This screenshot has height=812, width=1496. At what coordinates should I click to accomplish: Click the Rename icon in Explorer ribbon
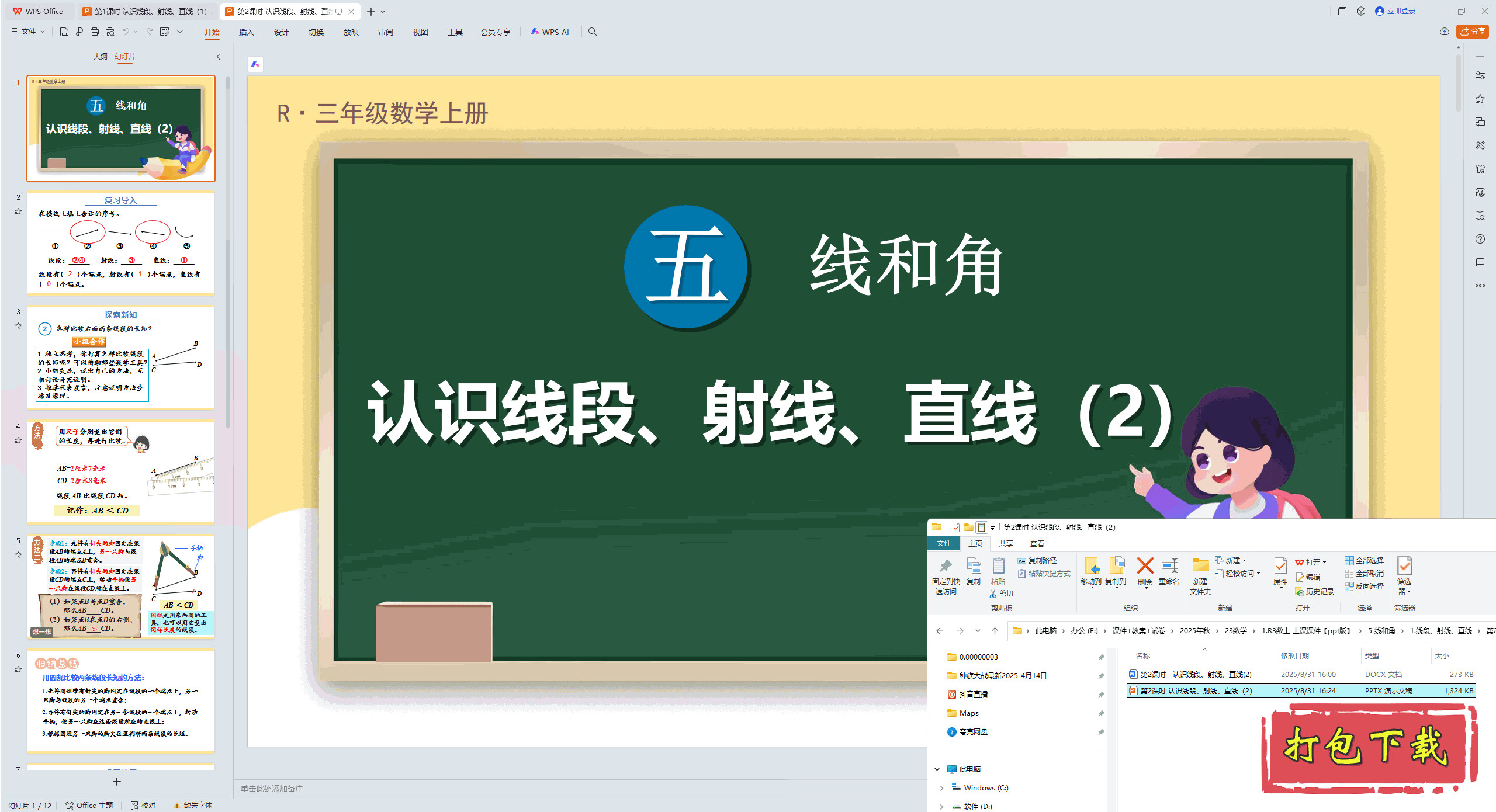coord(1169,566)
